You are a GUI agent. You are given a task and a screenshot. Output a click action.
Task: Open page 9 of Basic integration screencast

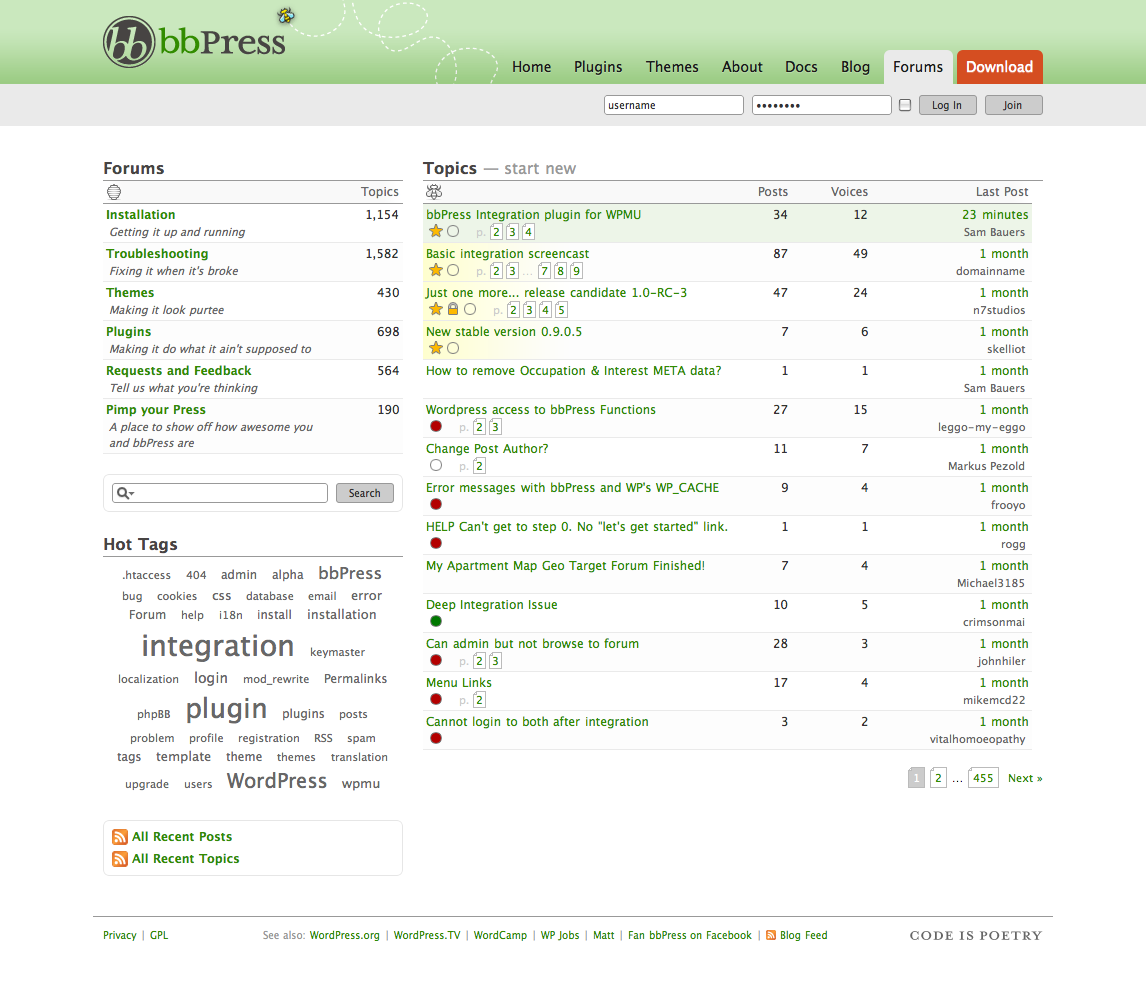click(x=577, y=271)
